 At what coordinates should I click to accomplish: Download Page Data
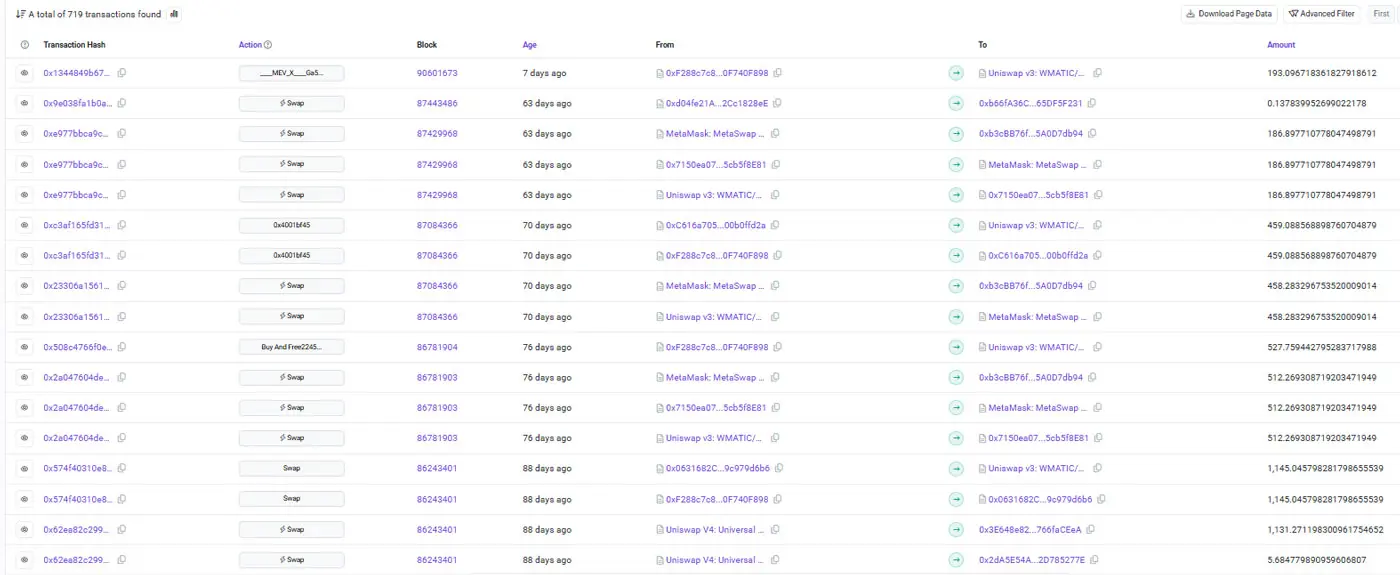click(1229, 14)
